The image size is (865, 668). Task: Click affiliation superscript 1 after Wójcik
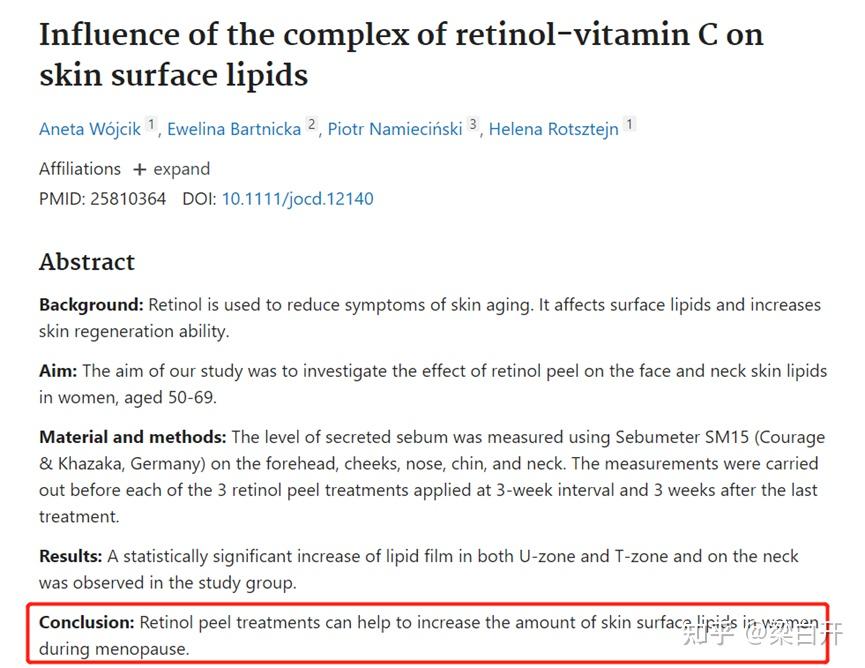[x=151, y=124]
